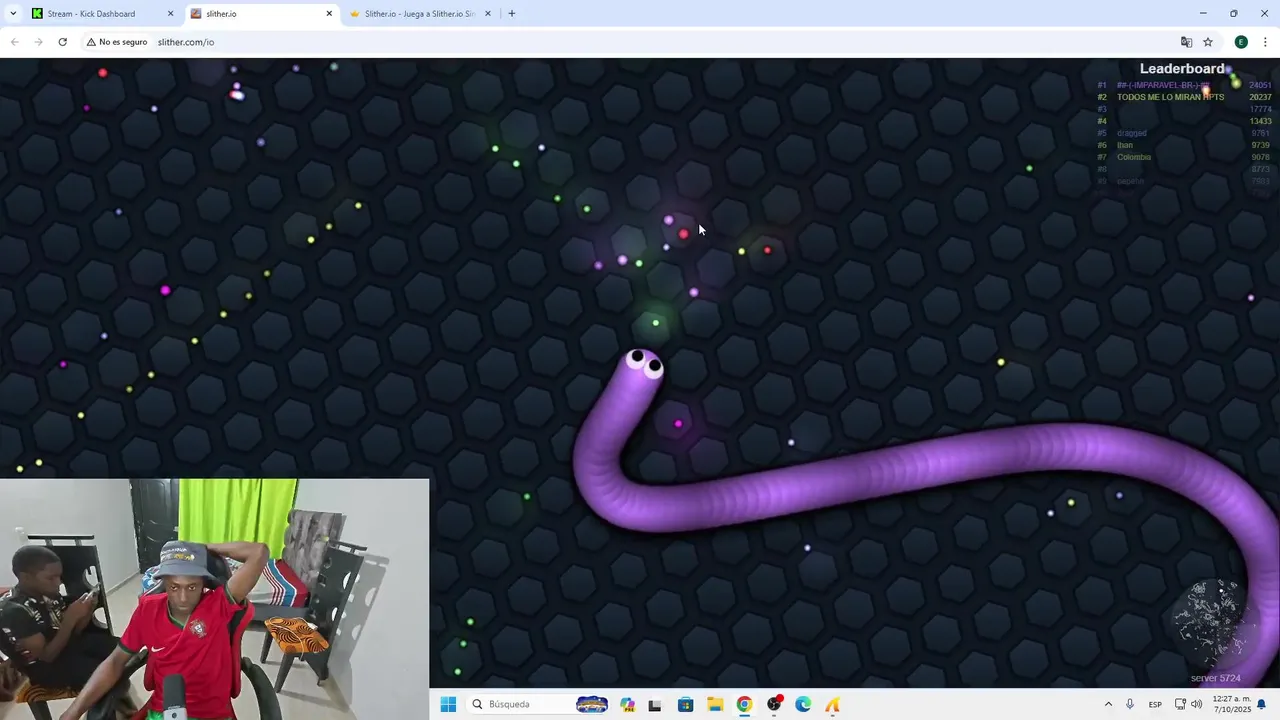The image size is (1280, 720).
Task: Open the translate page icon
Action: tap(1186, 42)
